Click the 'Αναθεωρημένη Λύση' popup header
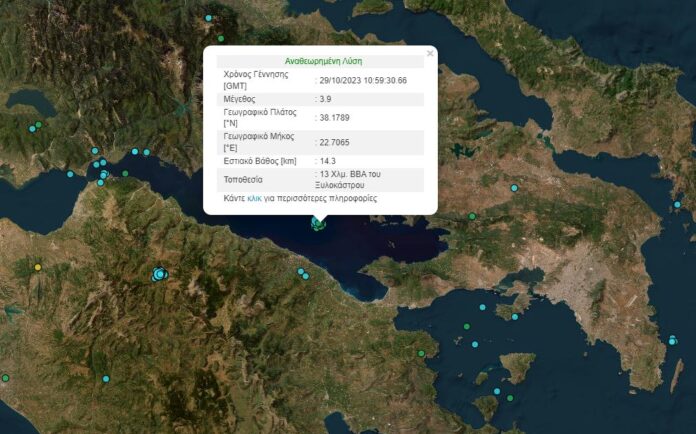The image size is (696, 434). point(323,61)
